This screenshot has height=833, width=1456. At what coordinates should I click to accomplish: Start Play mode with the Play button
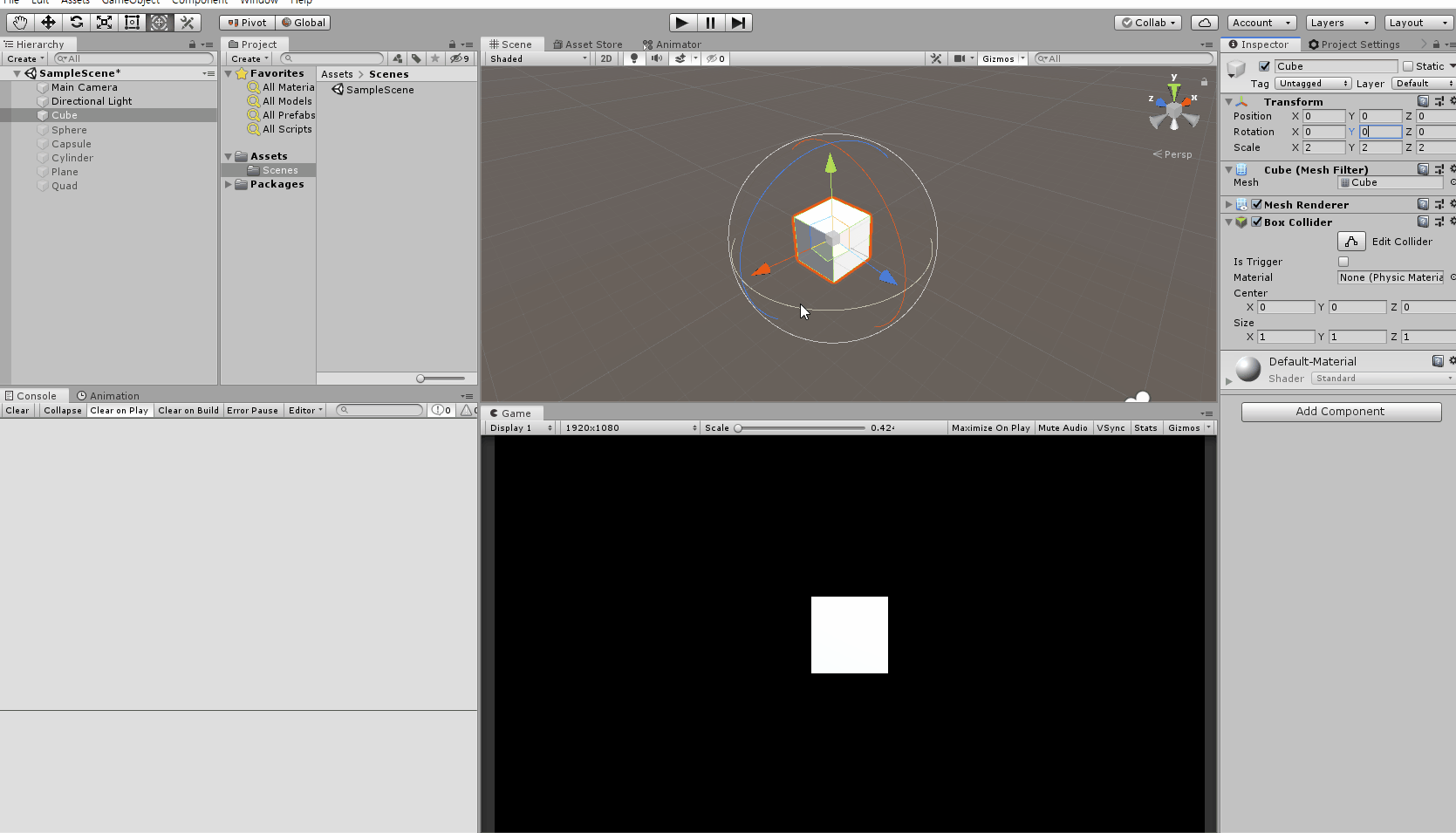[x=682, y=23]
